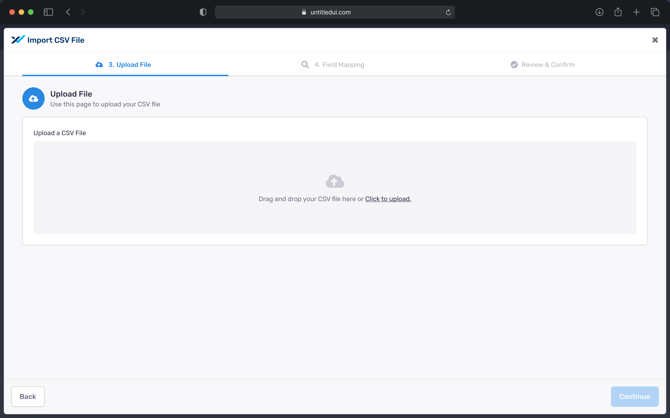Click the blue Upload File cloud badge
The image size is (670, 418).
pyautogui.click(x=33, y=98)
